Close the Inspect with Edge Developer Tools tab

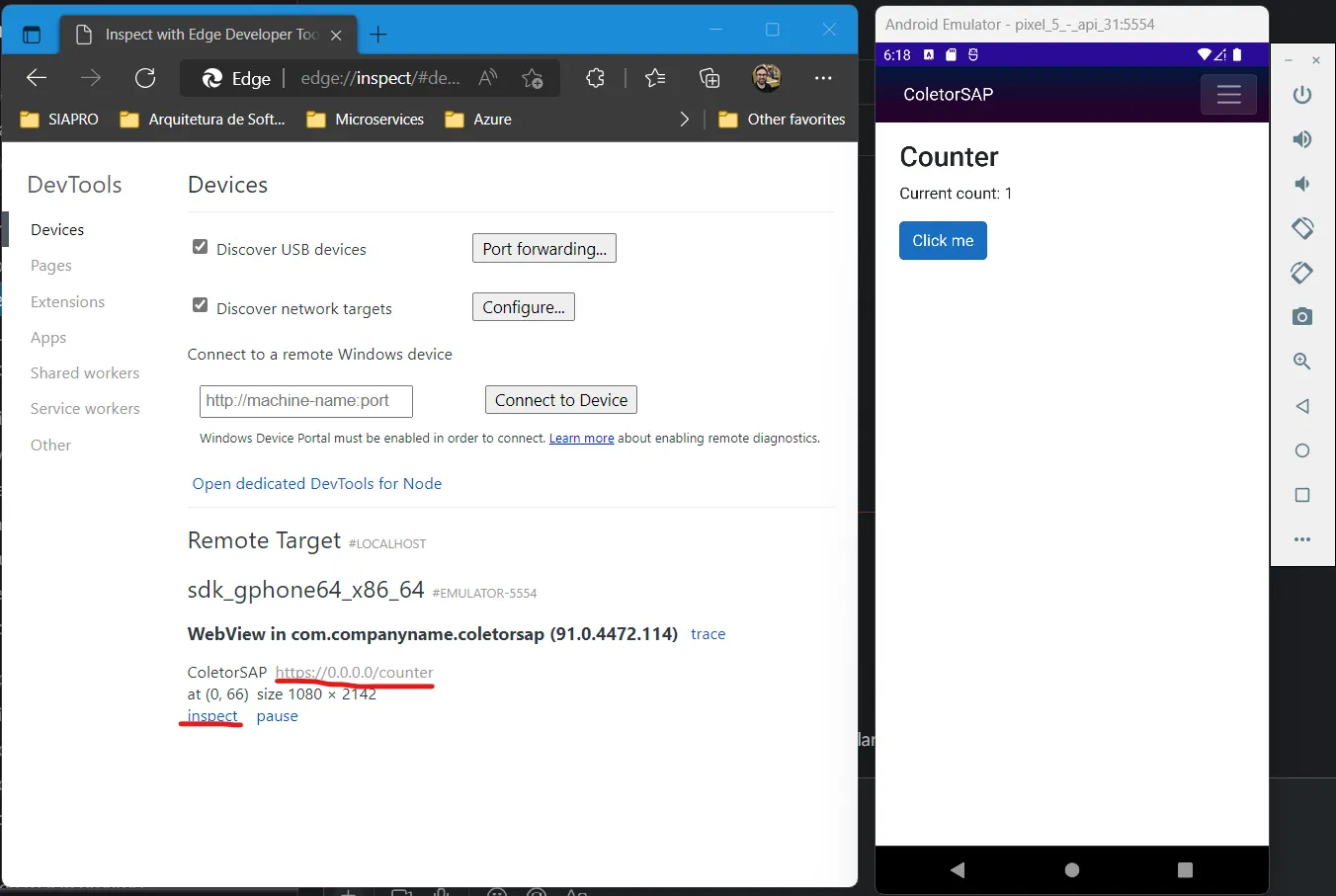pyautogui.click(x=336, y=35)
